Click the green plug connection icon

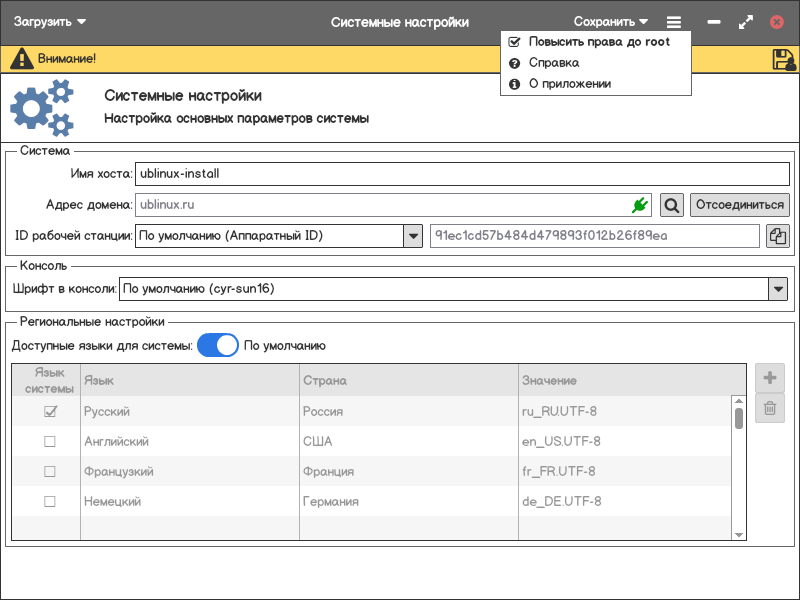pyautogui.click(x=639, y=205)
